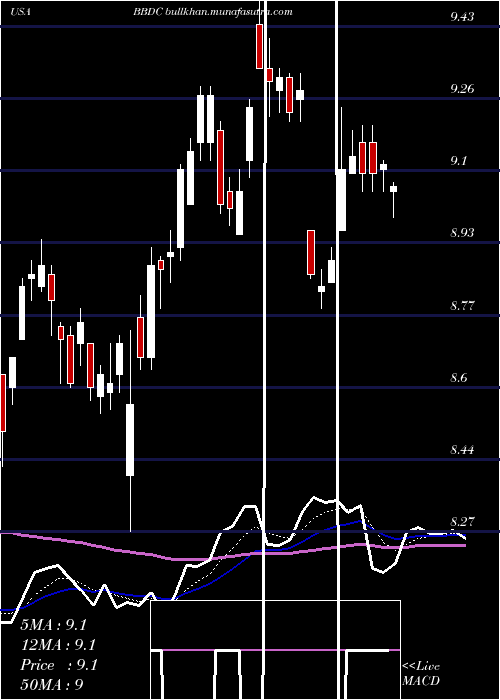Click the 9.1 price level label

459,161
